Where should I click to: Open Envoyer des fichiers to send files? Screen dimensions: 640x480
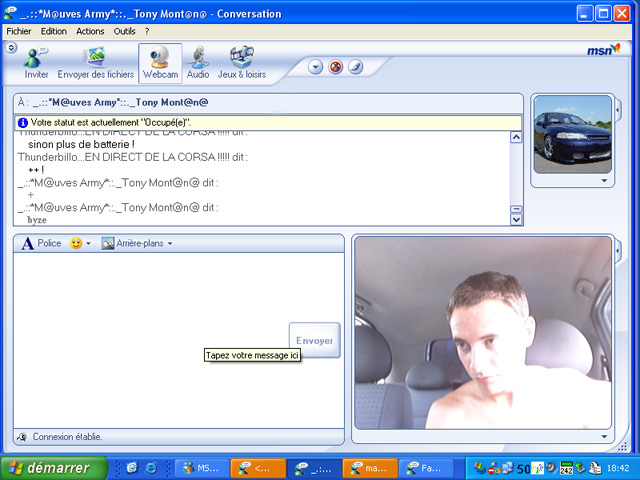(96, 62)
